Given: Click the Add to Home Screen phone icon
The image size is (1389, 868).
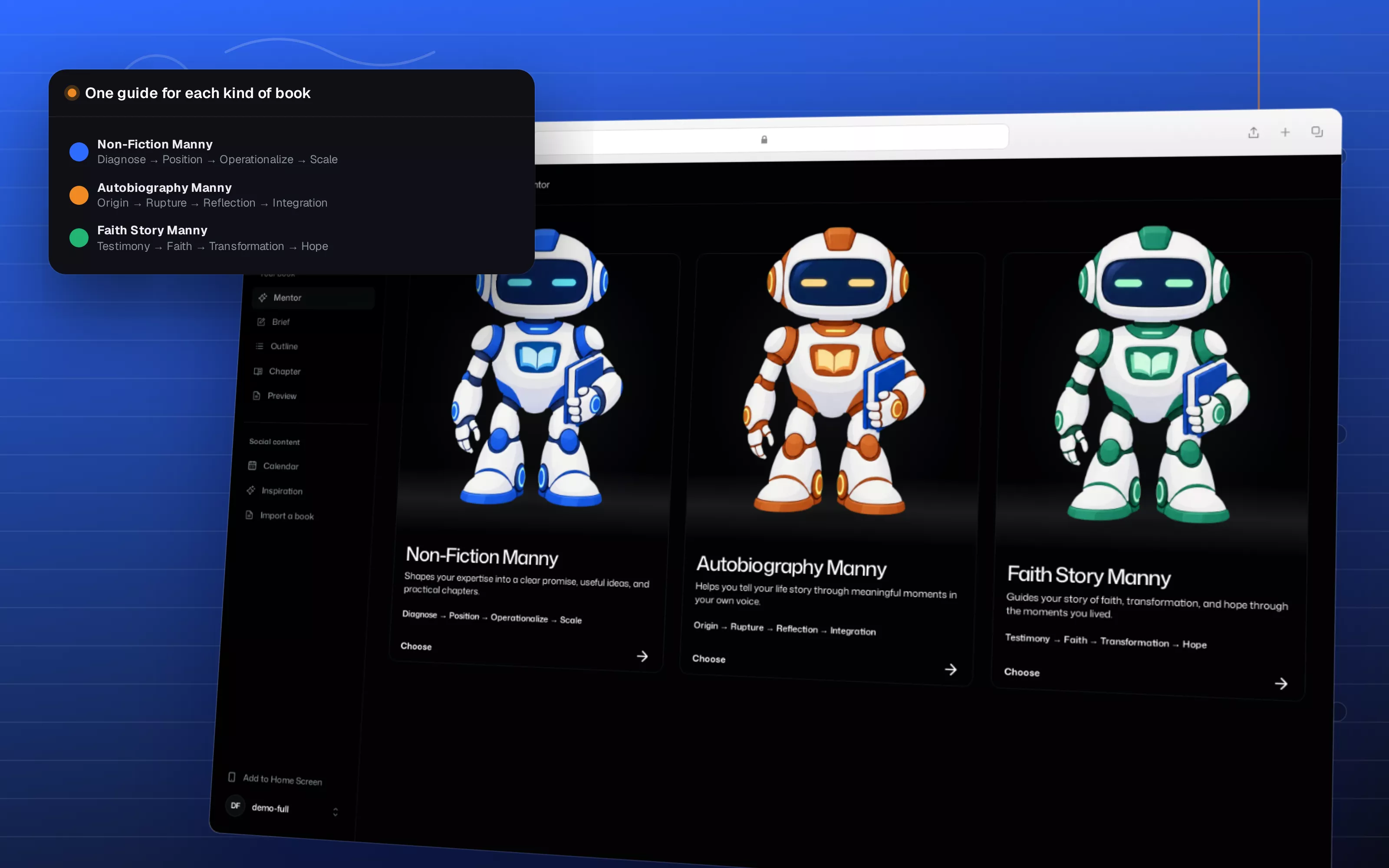Looking at the screenshot, I should (x=232, y=777).
